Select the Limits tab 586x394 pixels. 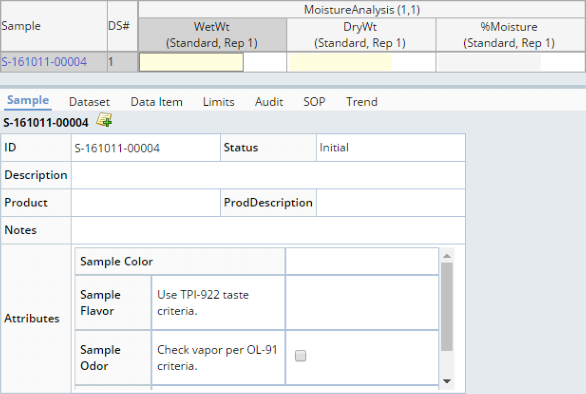[x=219, y=102]
